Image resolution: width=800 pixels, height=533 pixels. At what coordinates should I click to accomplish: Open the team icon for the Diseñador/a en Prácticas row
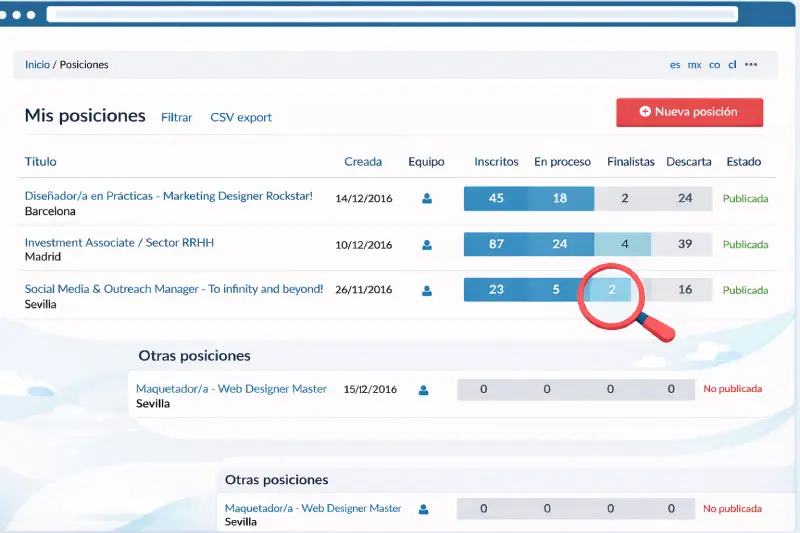[x=427, y=198]
